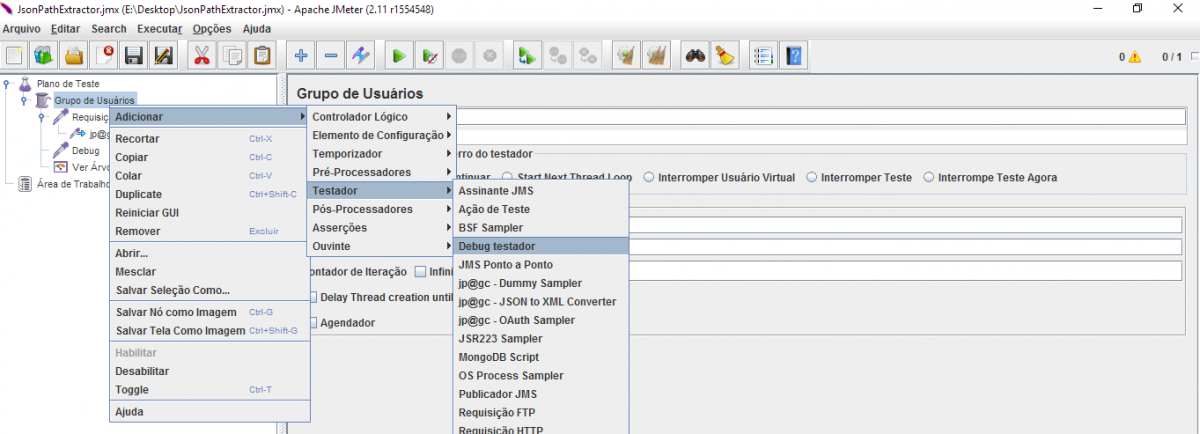Expand Temporizador submenu
The image size is (1200, 434).
[x=381, y=154]
